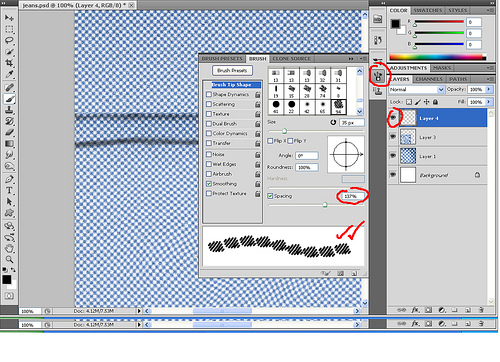500x362 pixels.
Task: Open the Mini Bridge dock icon
Action: (377, 19)
